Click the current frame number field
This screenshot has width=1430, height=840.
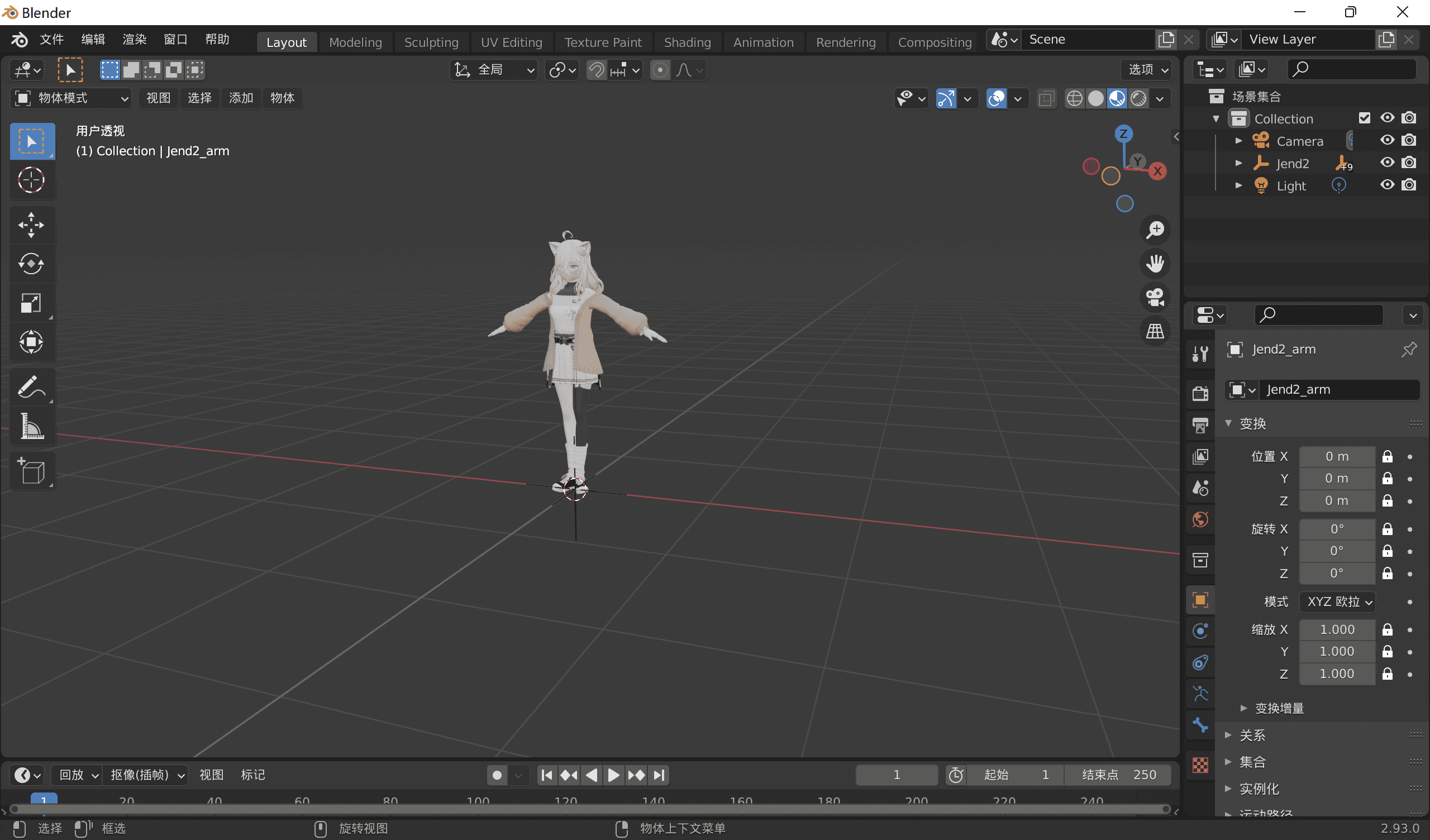[x=897, y=775]
